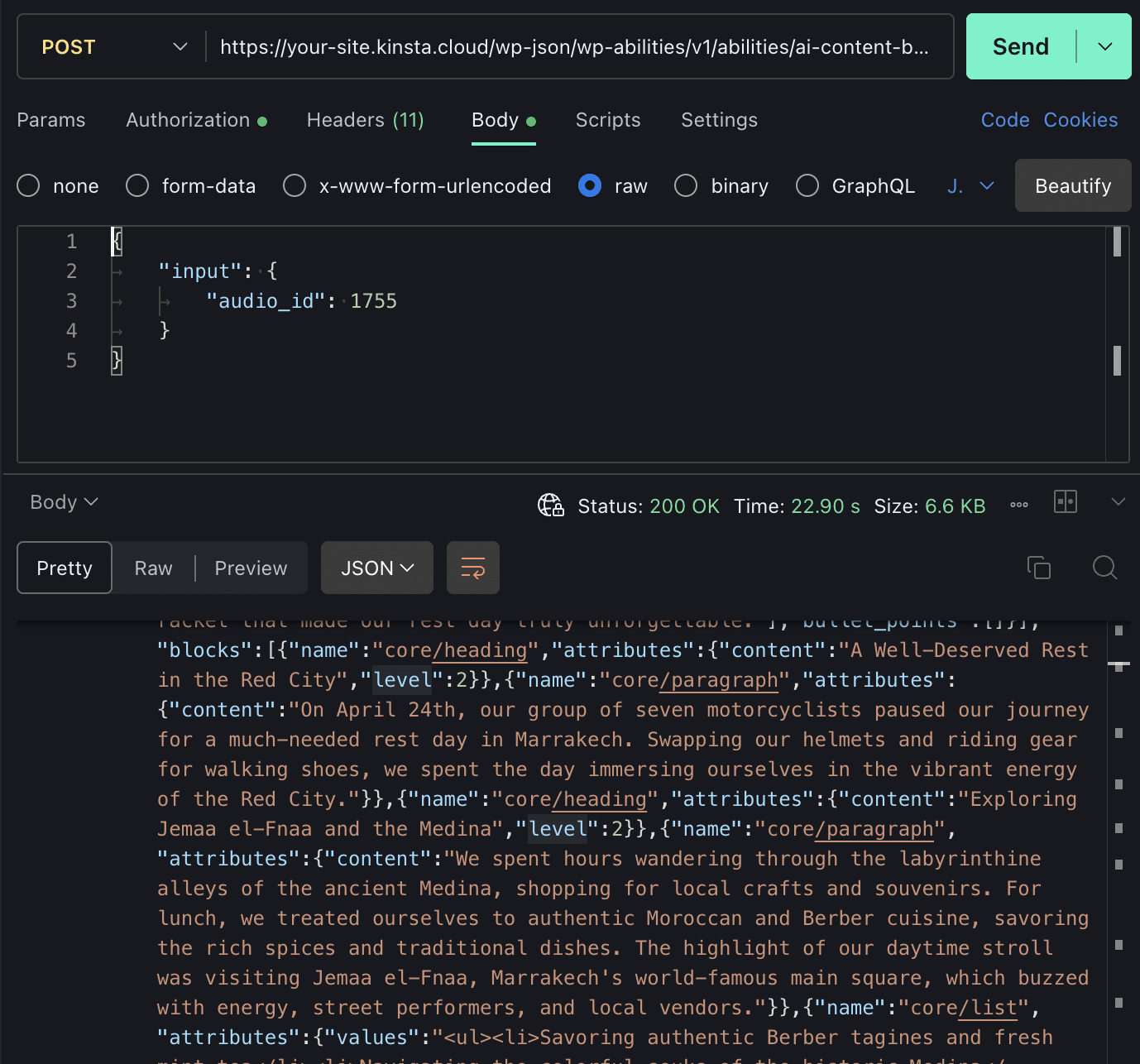The image size is (1140, 1064).
Task: Select the form-data radio option
Action: [137, 185]
